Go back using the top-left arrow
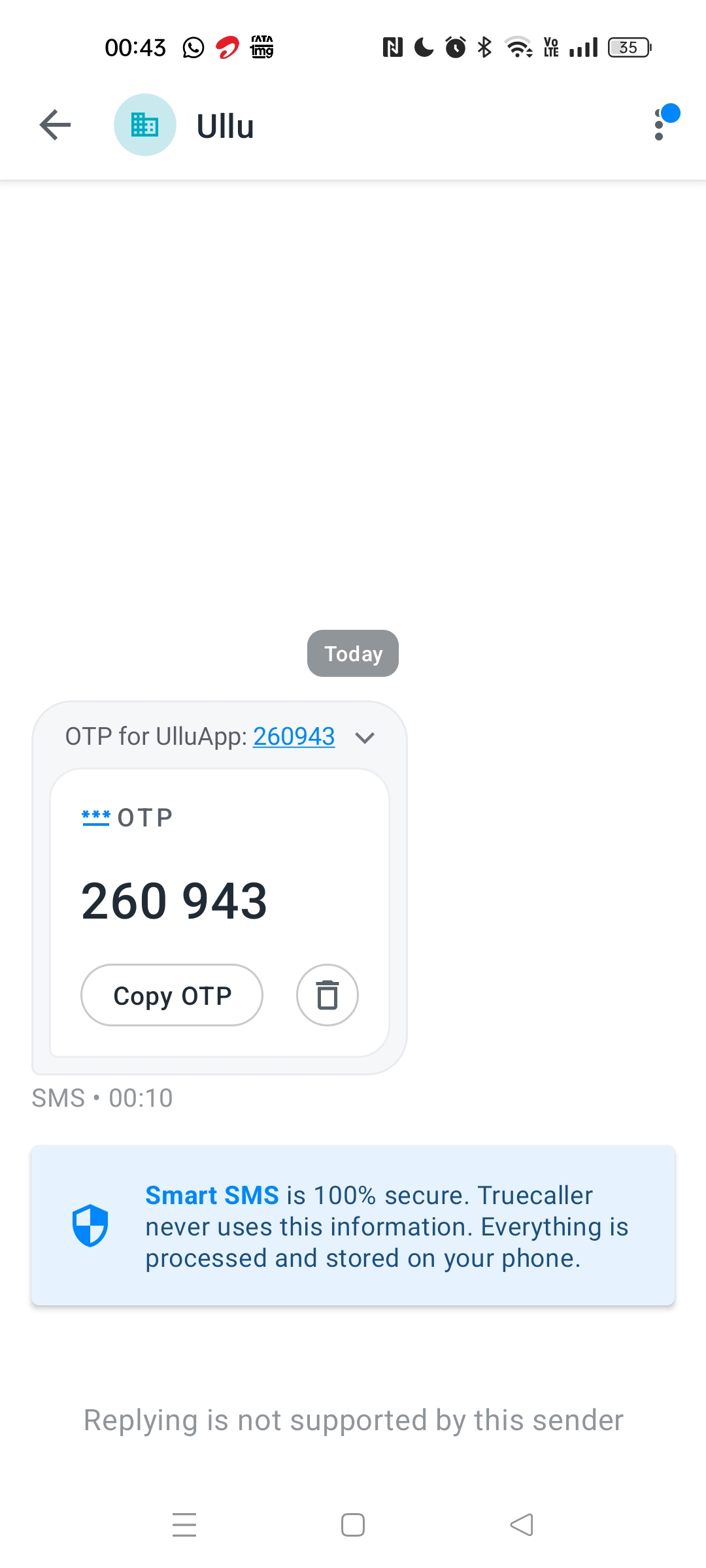This screenshot has height=1568, width=706. point(55,125)
